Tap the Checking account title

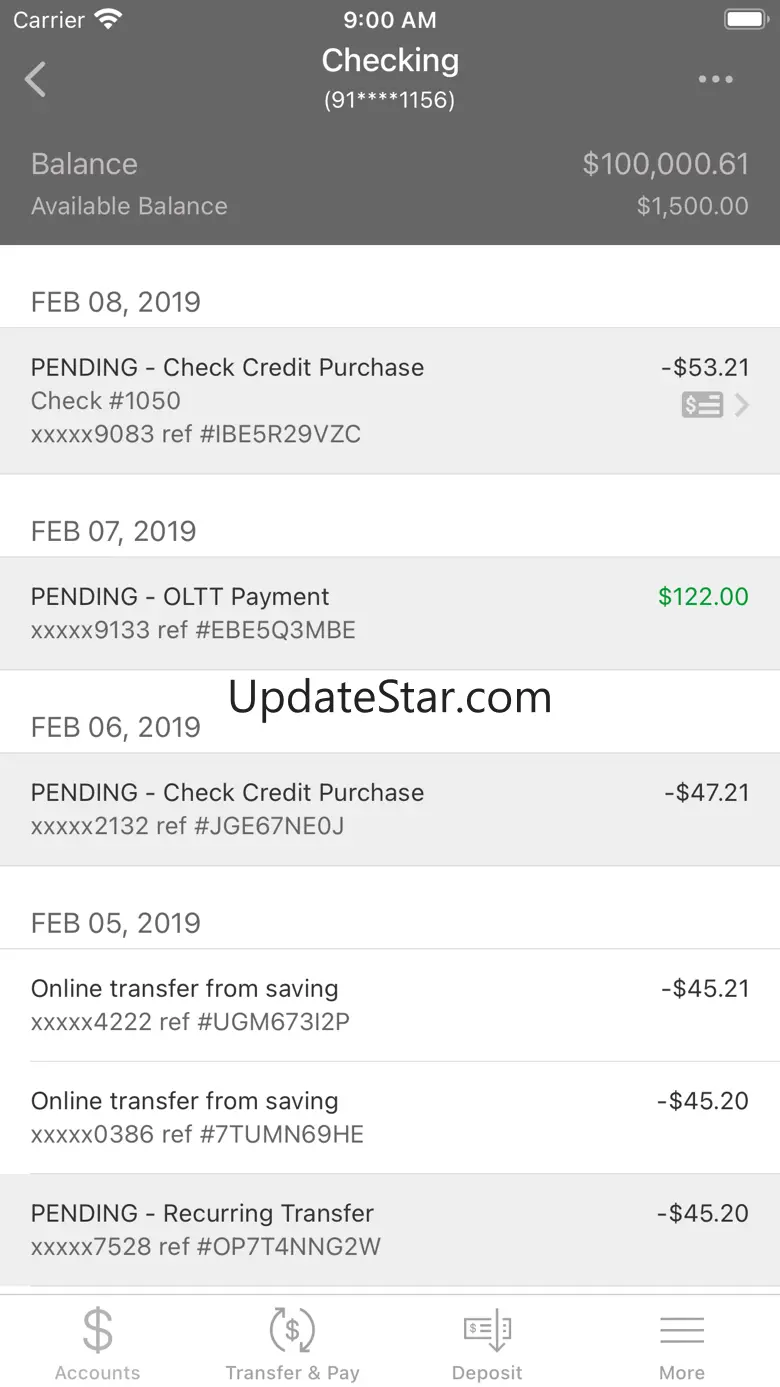[x=390, y=61]
